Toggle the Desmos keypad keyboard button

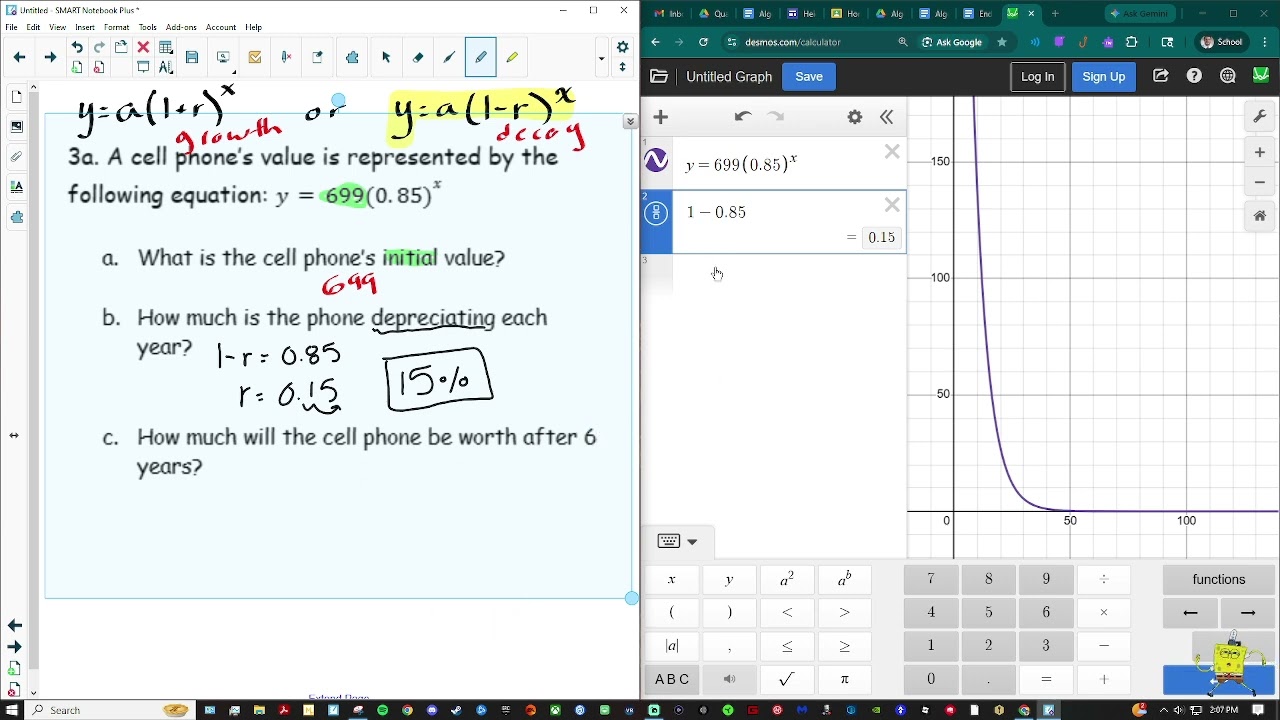tap(677, 541)
